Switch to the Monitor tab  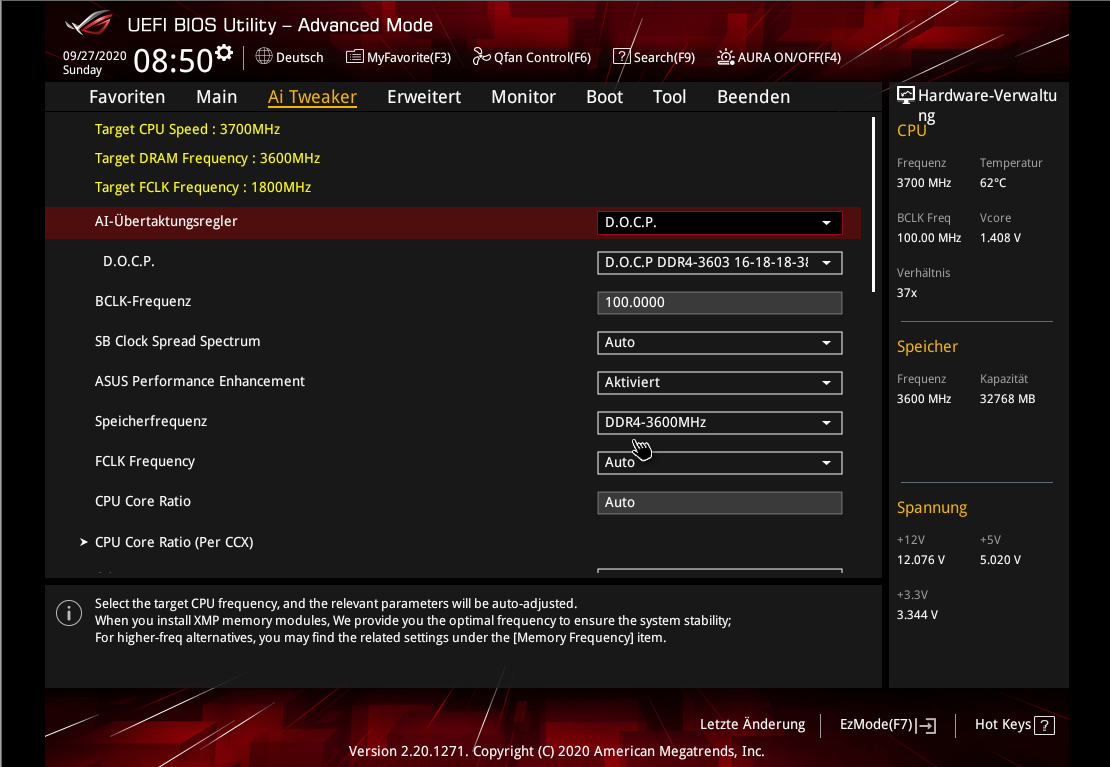pos(523,97)
